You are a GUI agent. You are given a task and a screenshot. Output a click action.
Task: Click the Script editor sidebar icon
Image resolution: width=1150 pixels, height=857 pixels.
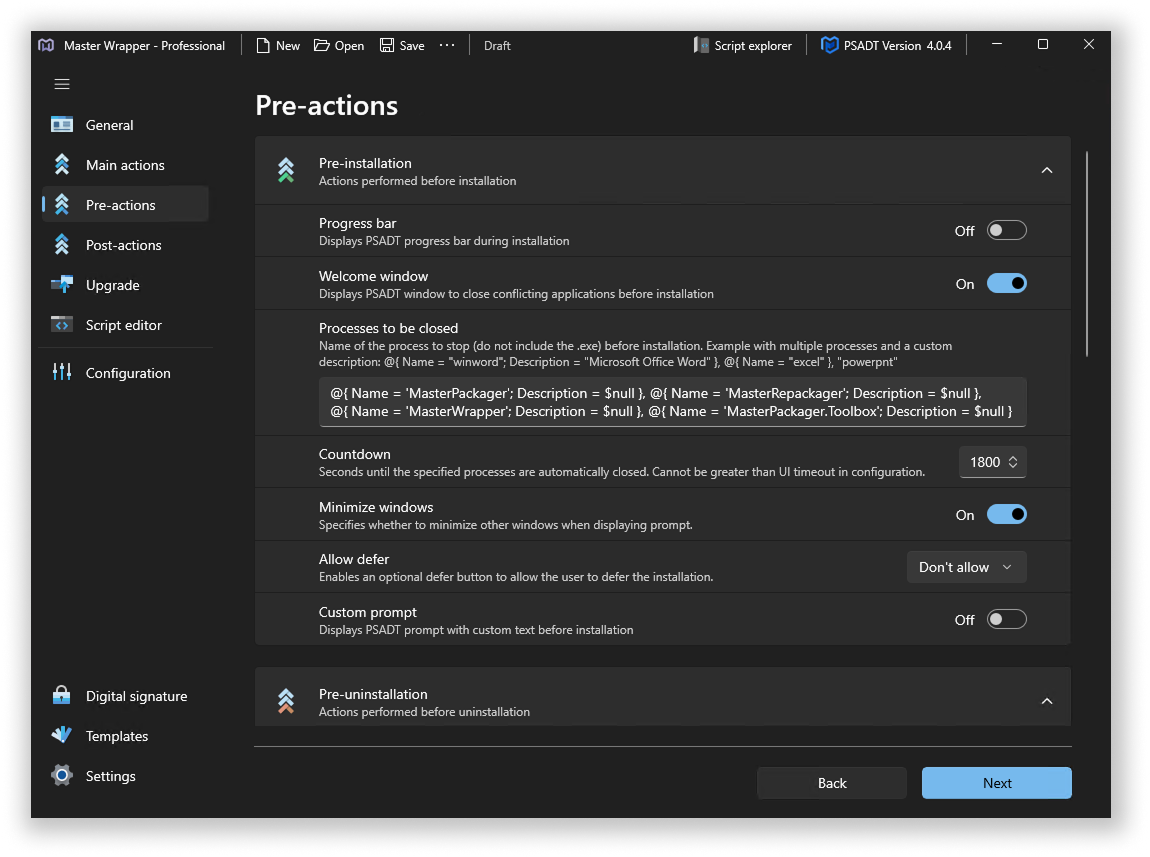pyautogui.click(x=62, y=325)
